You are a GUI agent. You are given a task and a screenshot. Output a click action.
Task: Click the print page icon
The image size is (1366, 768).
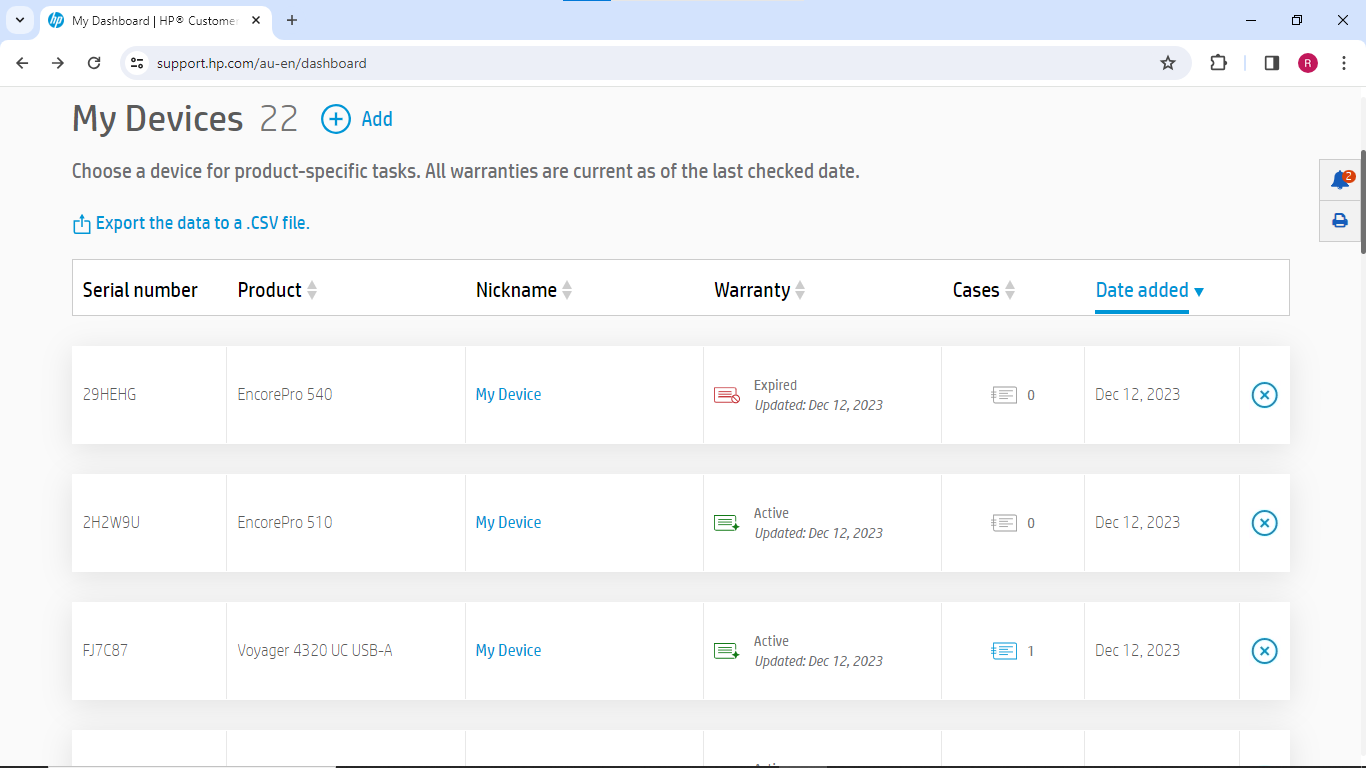(1340, 221)
